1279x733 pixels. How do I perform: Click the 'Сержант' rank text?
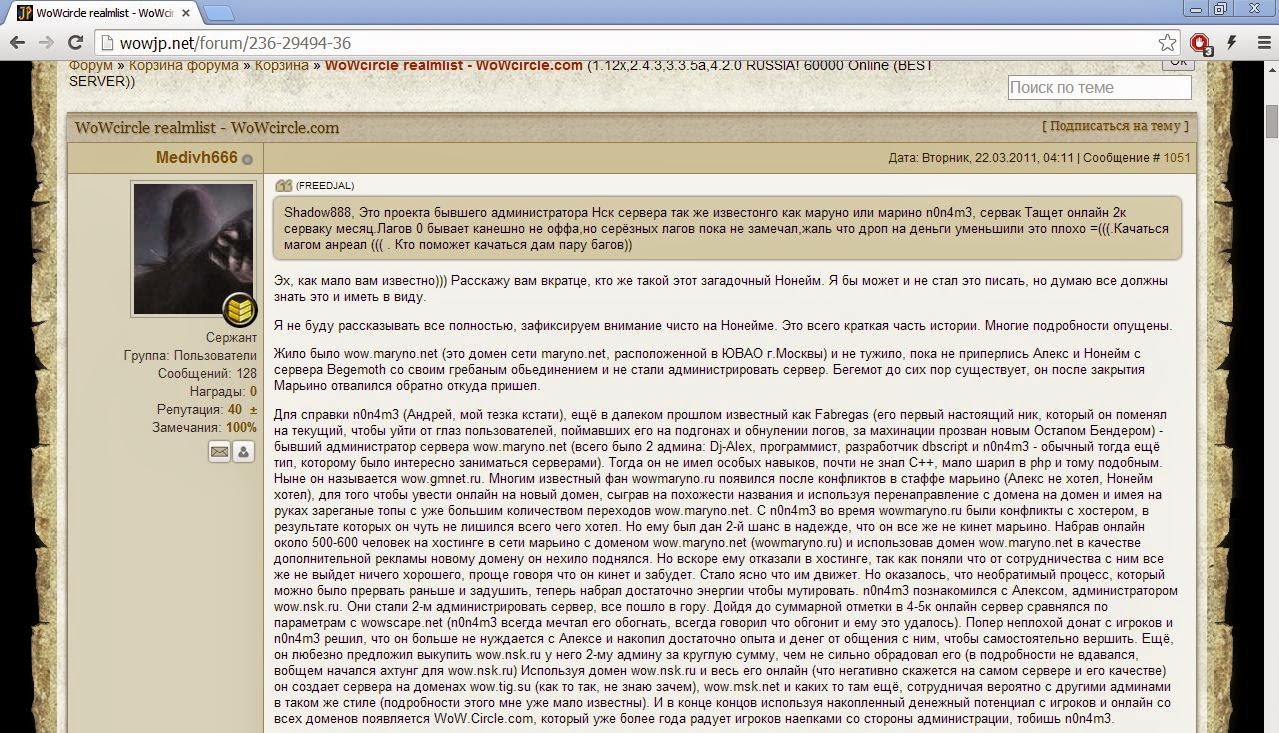[231, 338]
